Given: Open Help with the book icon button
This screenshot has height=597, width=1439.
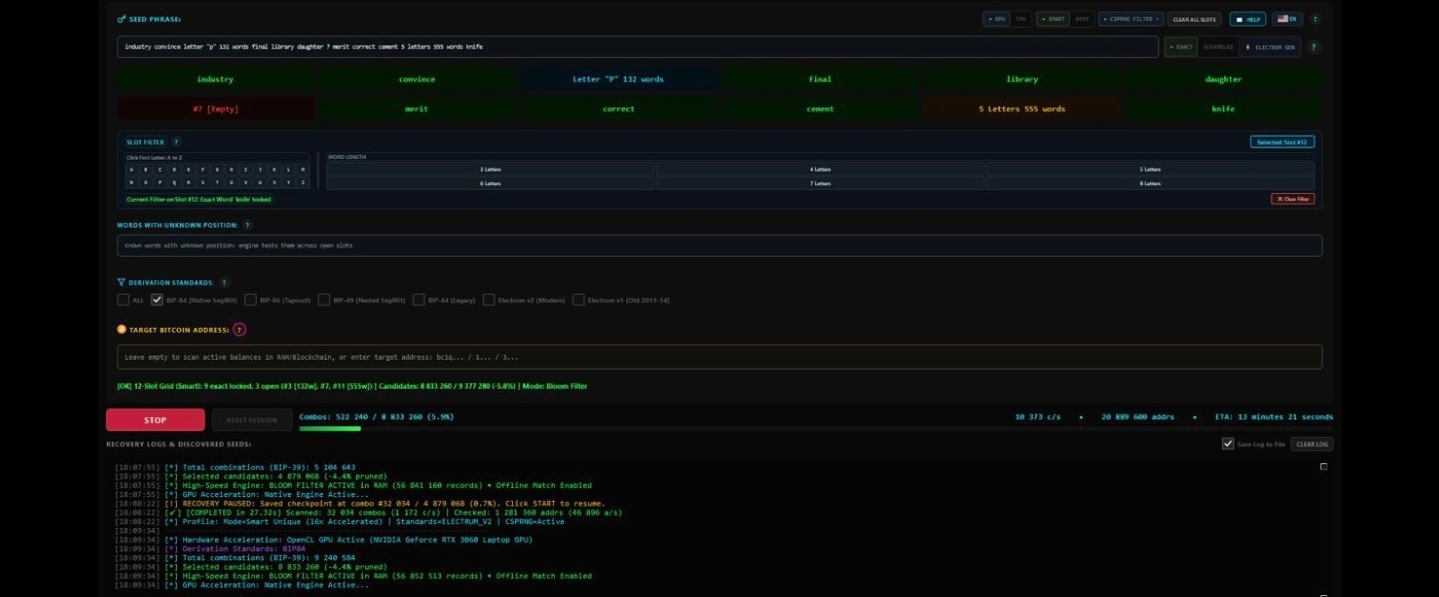Looking at the screenshot, I should tap(1247, 19).
